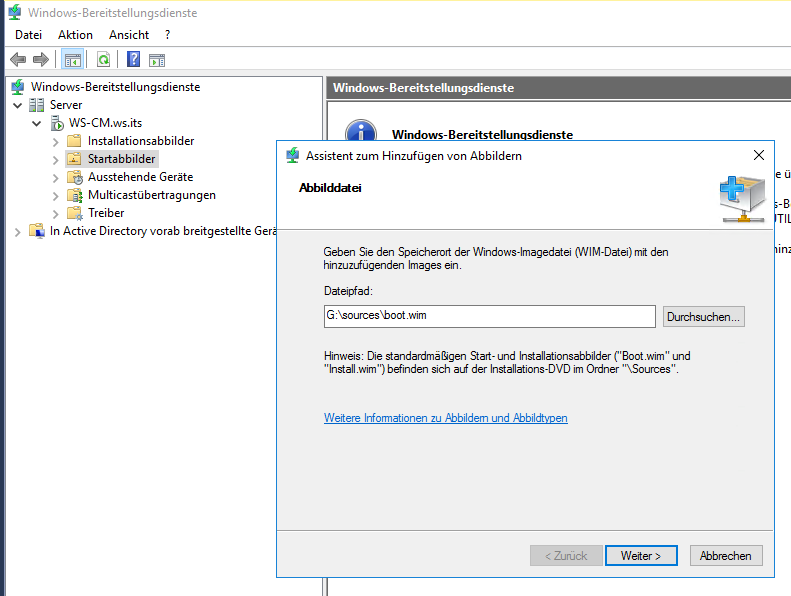This screenshot has height=596, width=791.
Task: Click the blue info icon in the main pane
Action: coord(361,131)
